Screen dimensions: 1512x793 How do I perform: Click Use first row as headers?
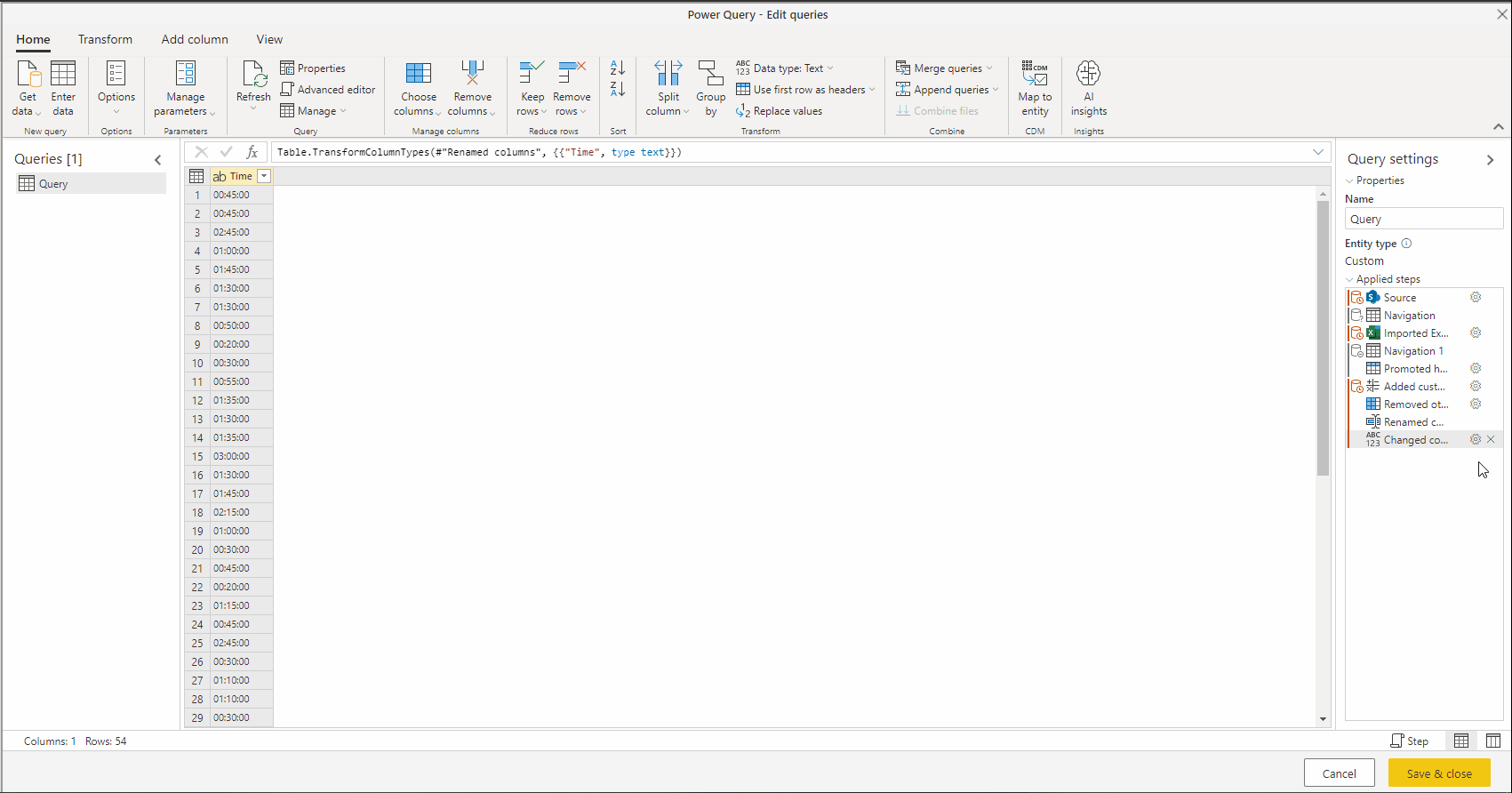[801, 90]
